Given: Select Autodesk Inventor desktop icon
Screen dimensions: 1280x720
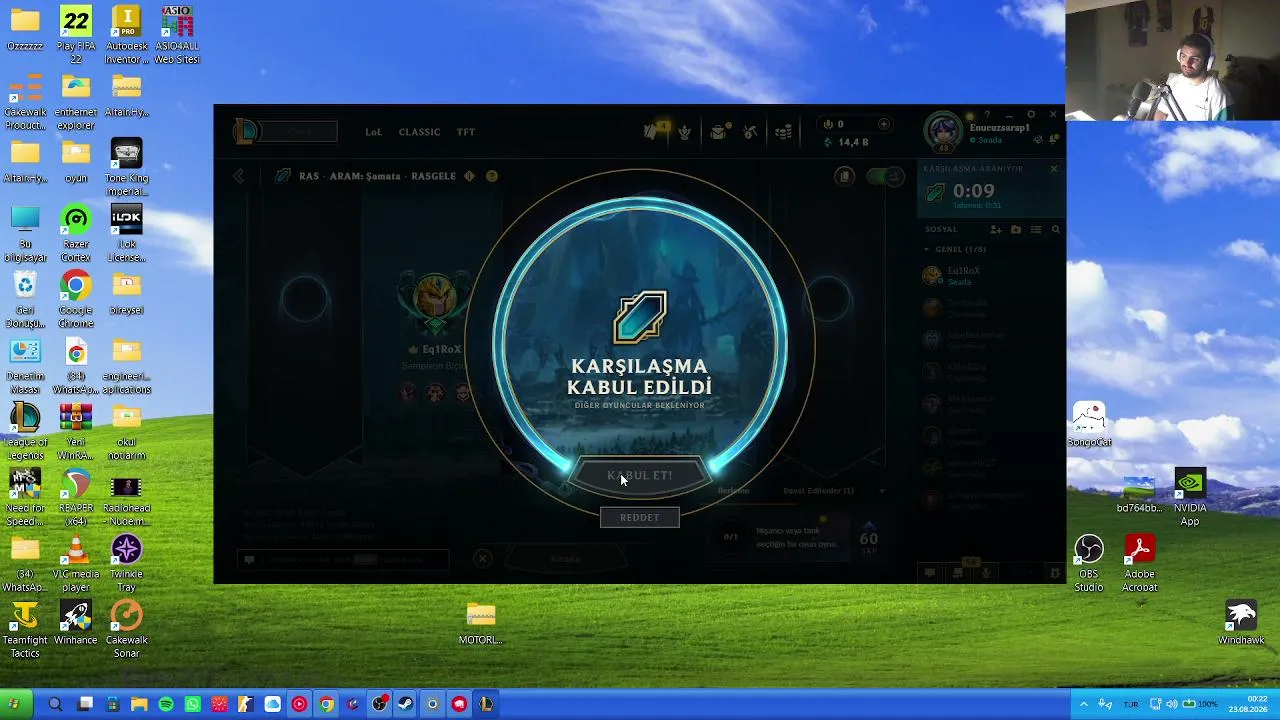Looking at the screenshot, I should (126, 36).
